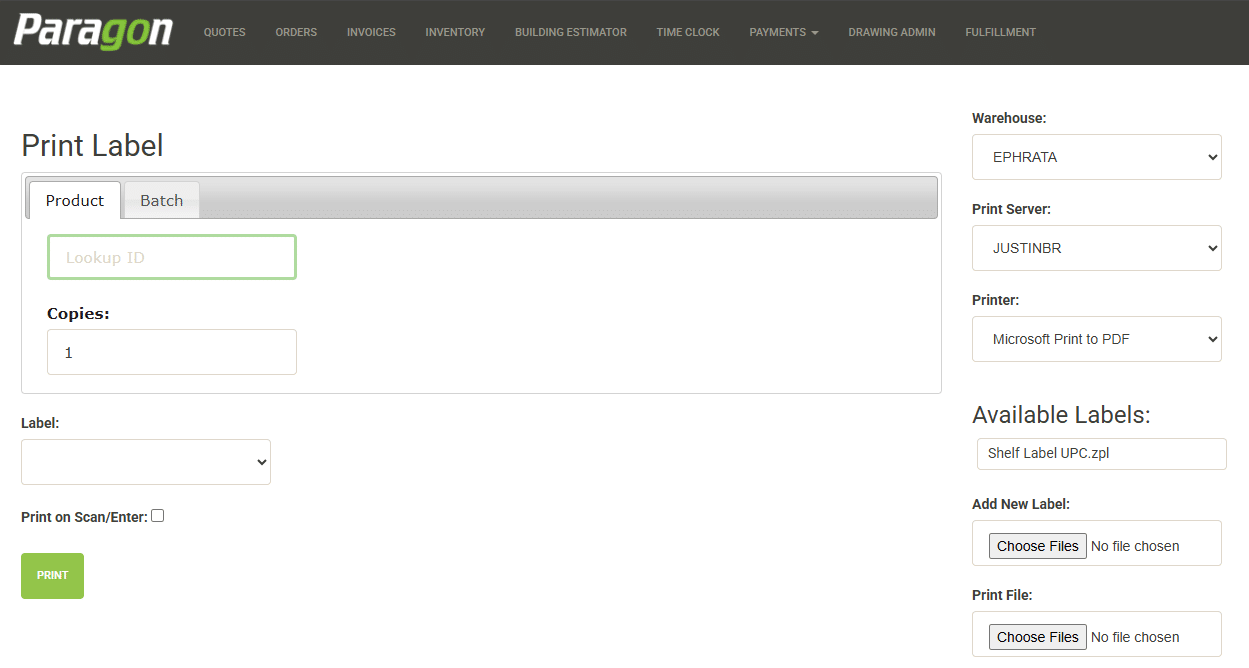The image size is (1249, 668).
Task: Enable Print on Scan/Enter
Action: coord(157,515)
